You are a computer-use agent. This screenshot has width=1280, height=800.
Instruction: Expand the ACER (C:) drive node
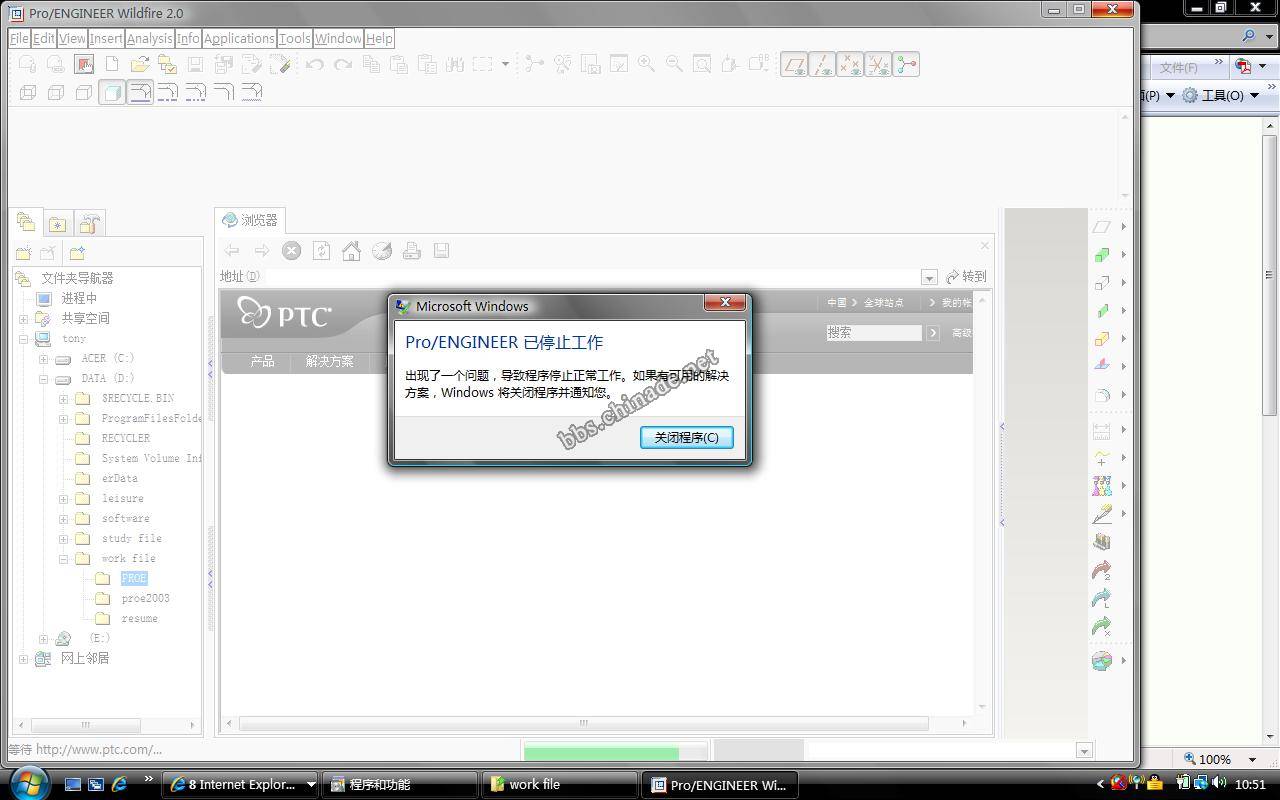pyautogui.click(x=43, y=358)
